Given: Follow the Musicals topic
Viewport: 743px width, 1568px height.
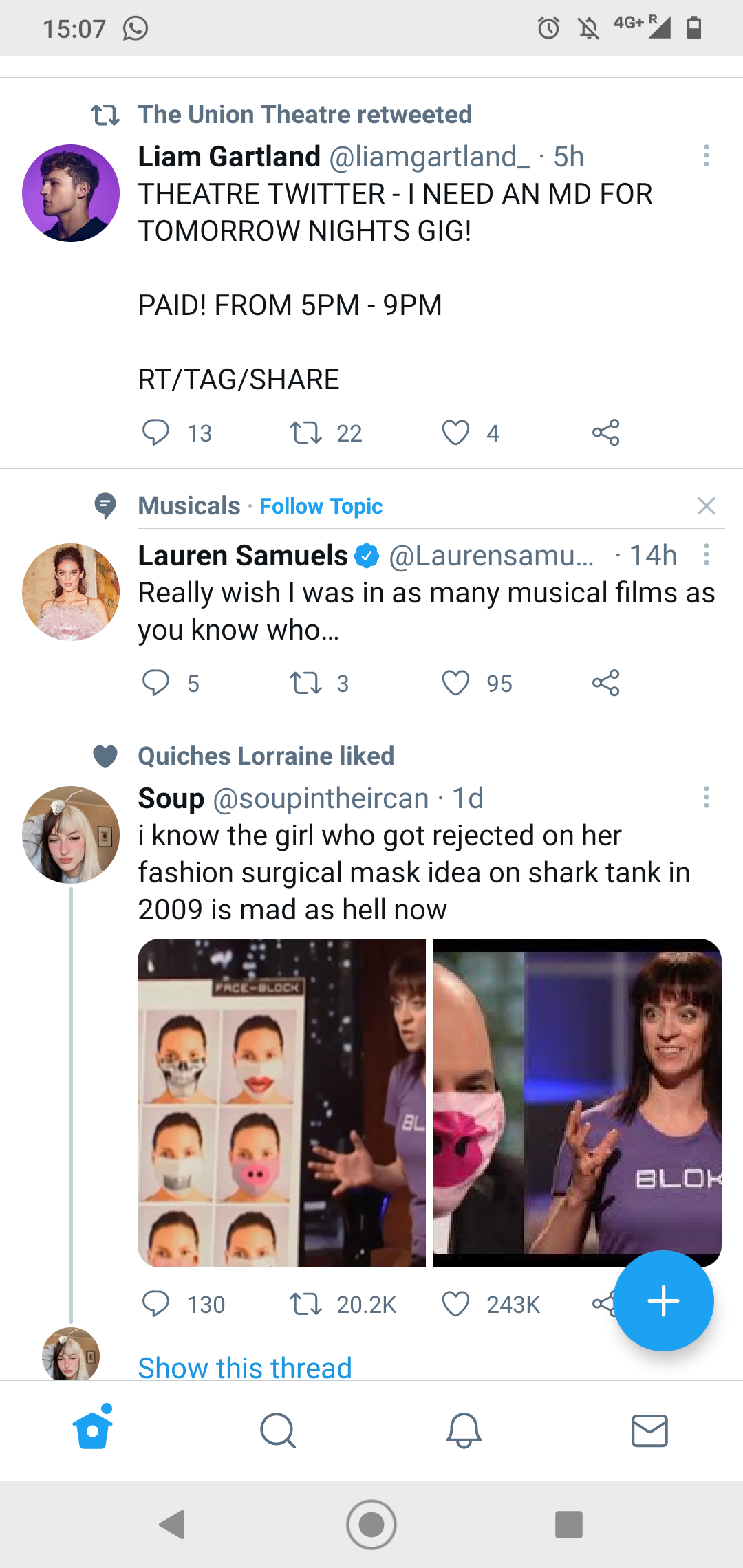Looking at the screenshot, I should (321, 506).
